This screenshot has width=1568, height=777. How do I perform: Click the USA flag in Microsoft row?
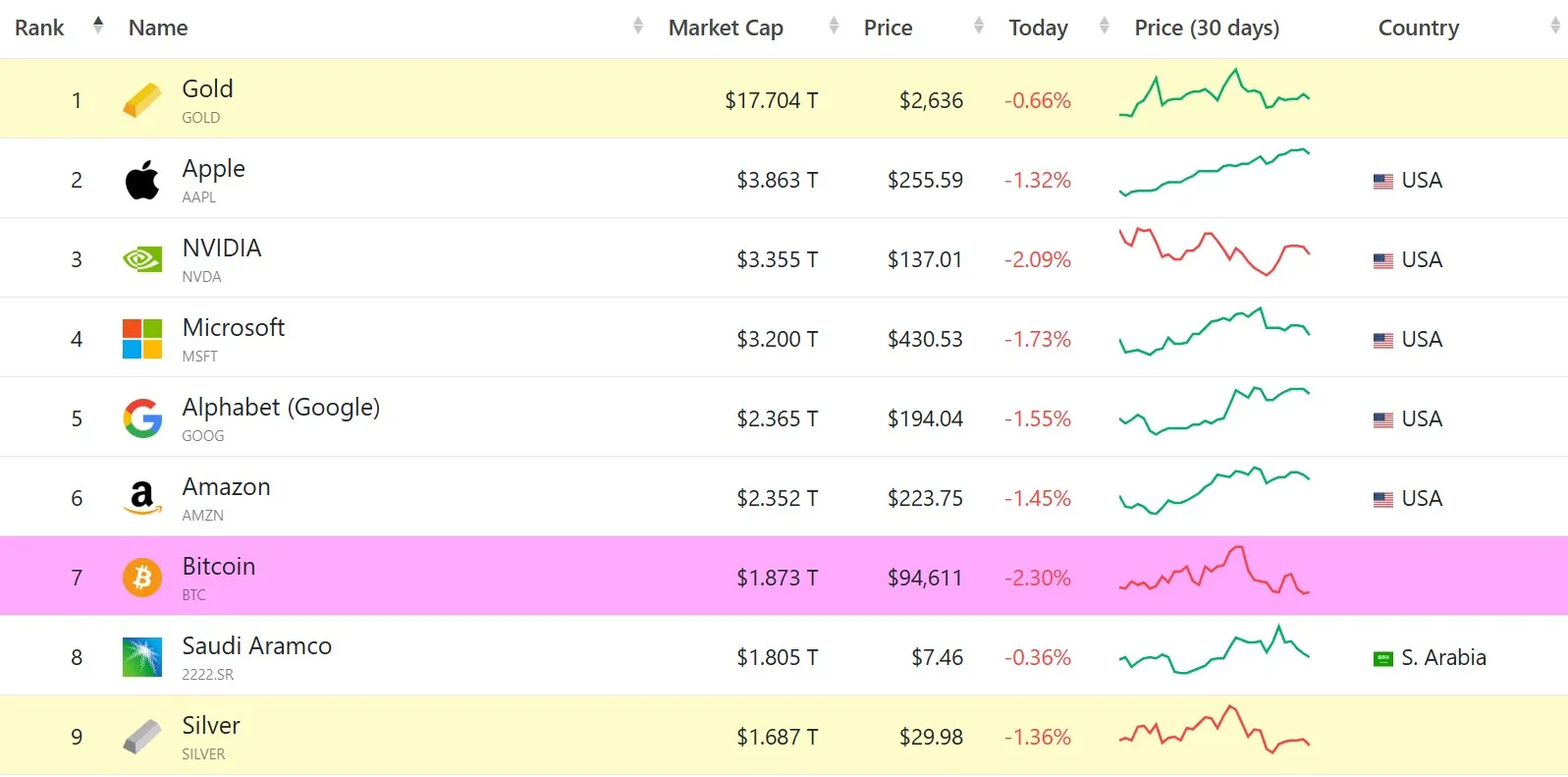tap(1383, 341)
